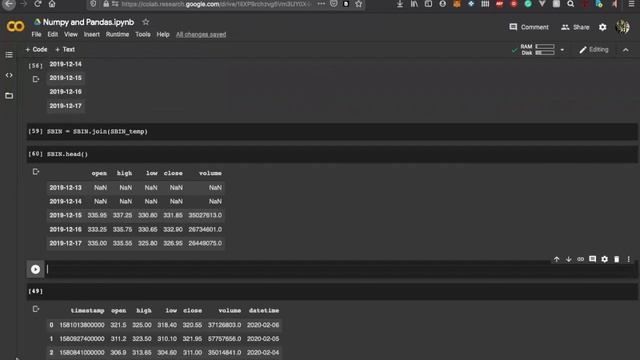Move selected cell up

coord(556,259)
